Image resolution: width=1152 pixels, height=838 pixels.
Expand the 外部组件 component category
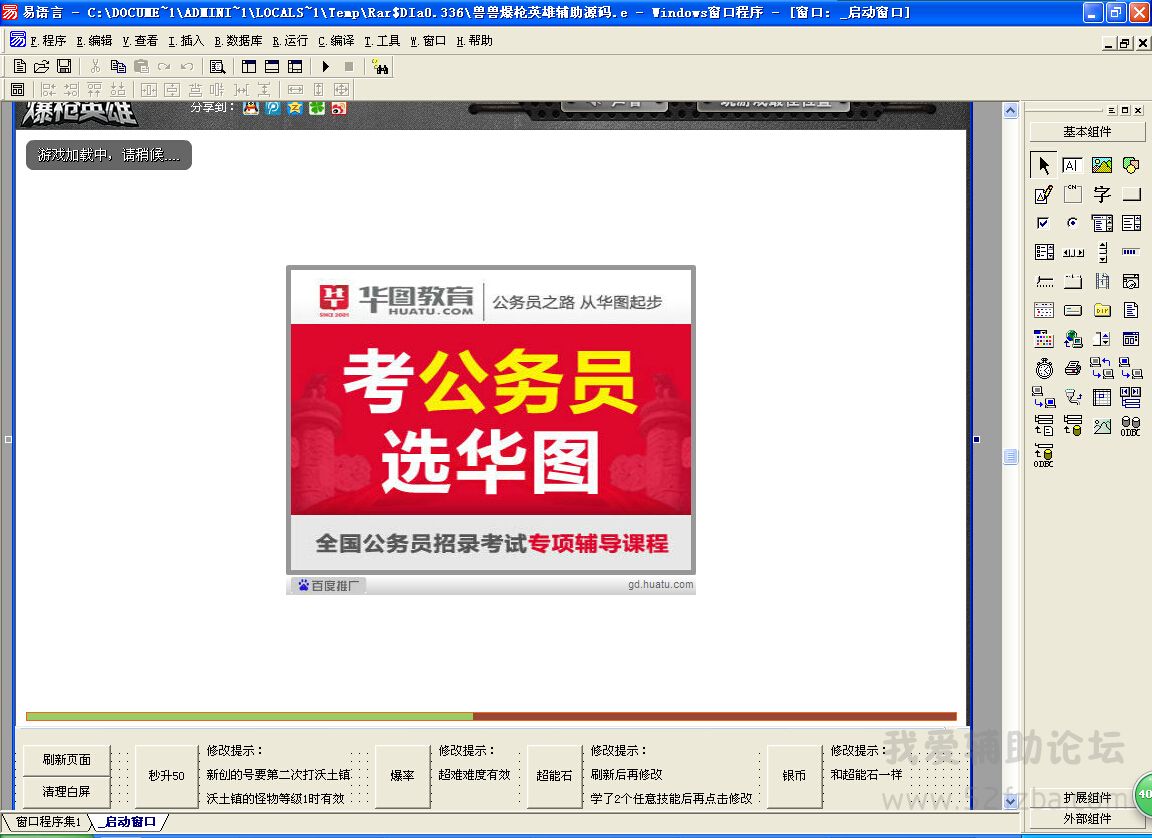(x=1087, y=819)
